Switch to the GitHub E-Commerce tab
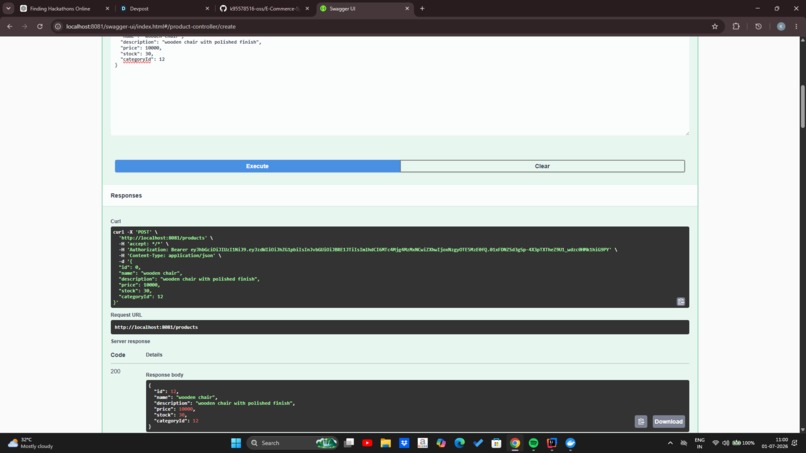This screenshot has width=806, height=453. pos(262,9)
